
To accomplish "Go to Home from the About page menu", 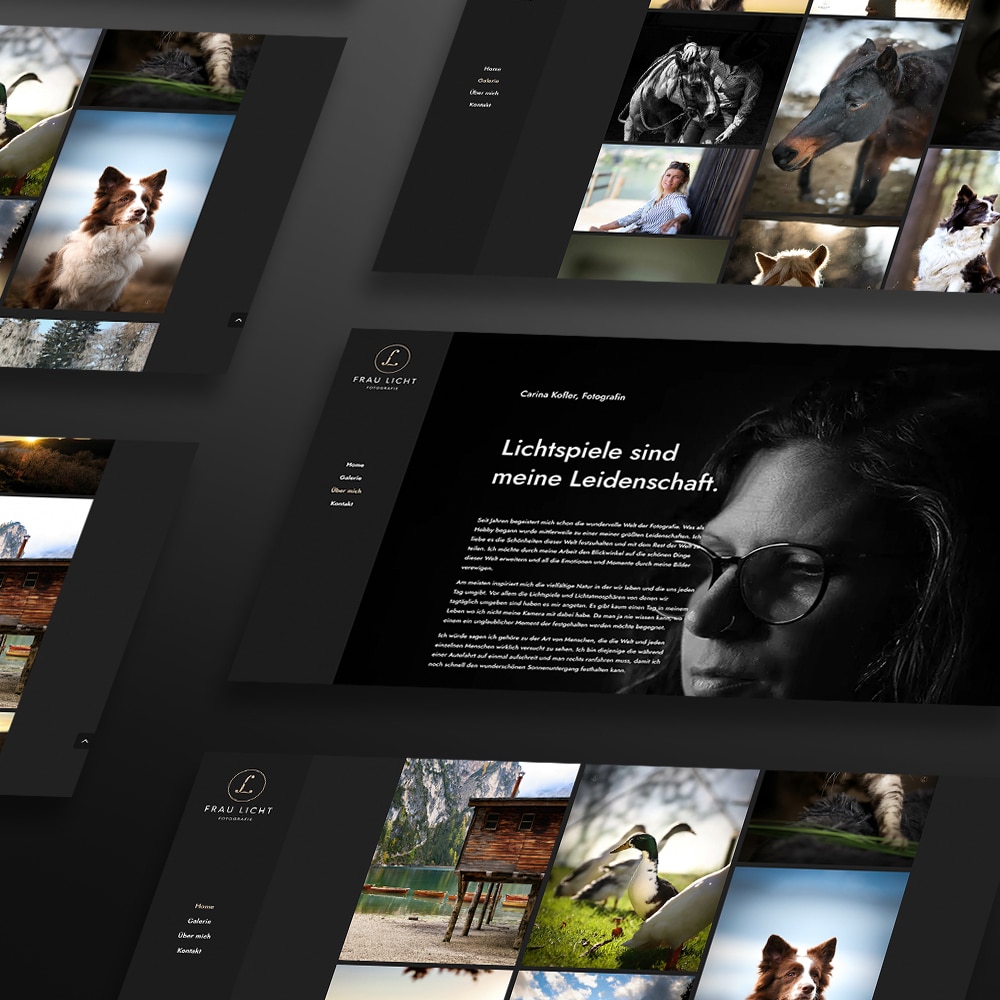I will pos(355,465).
